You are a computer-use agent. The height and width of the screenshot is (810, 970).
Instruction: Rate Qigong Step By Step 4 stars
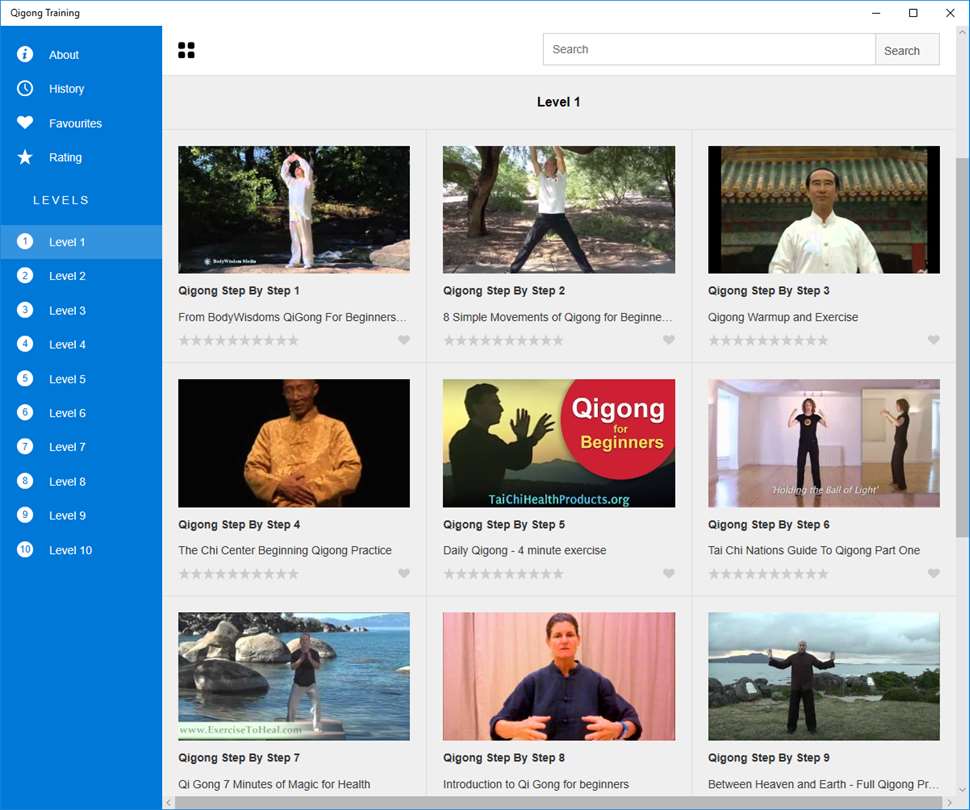coord(238,574)
